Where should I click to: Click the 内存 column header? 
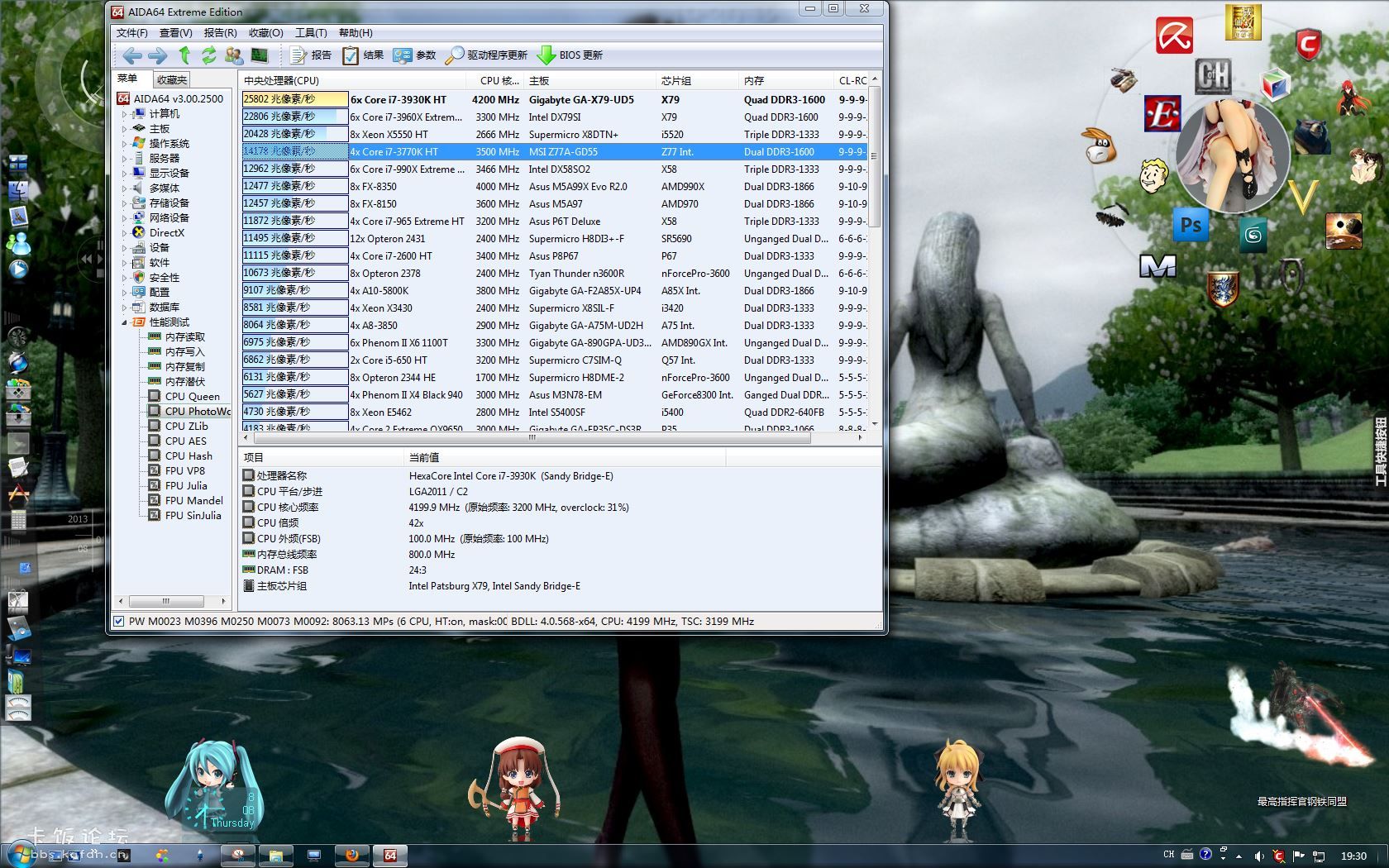pyautogui.click(x=785, y=81)
